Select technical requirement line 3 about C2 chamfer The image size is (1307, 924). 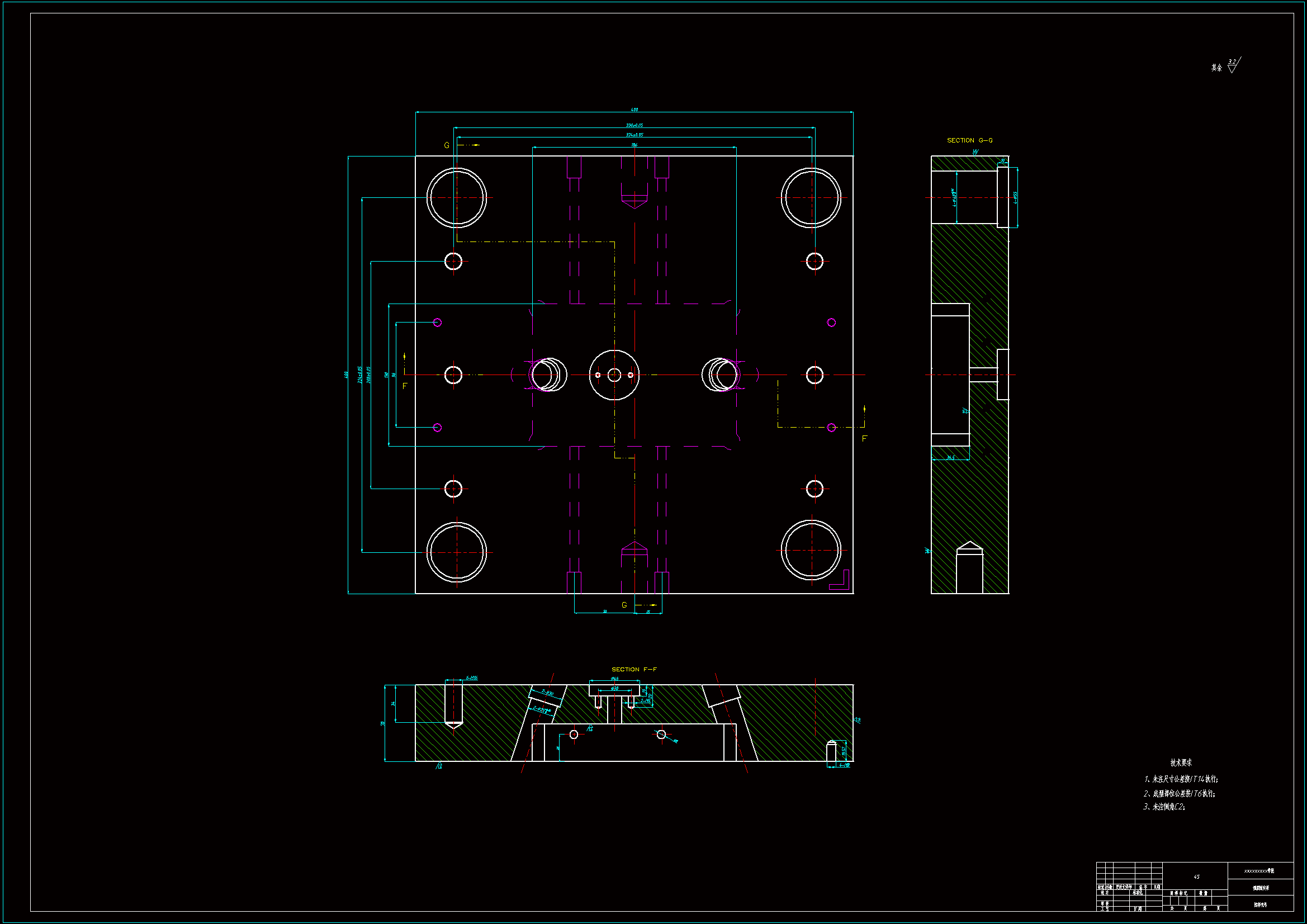click(x=1163, y=807)
